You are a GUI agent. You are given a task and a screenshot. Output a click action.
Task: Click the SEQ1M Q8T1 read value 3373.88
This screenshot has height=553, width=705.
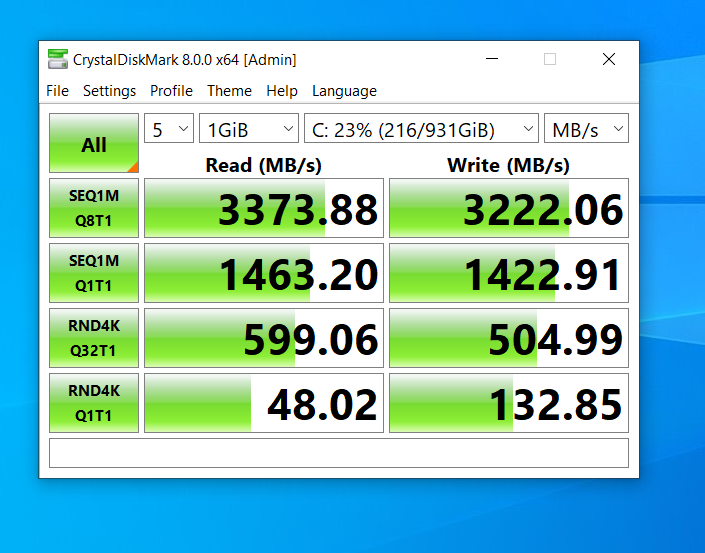point(264,208)
